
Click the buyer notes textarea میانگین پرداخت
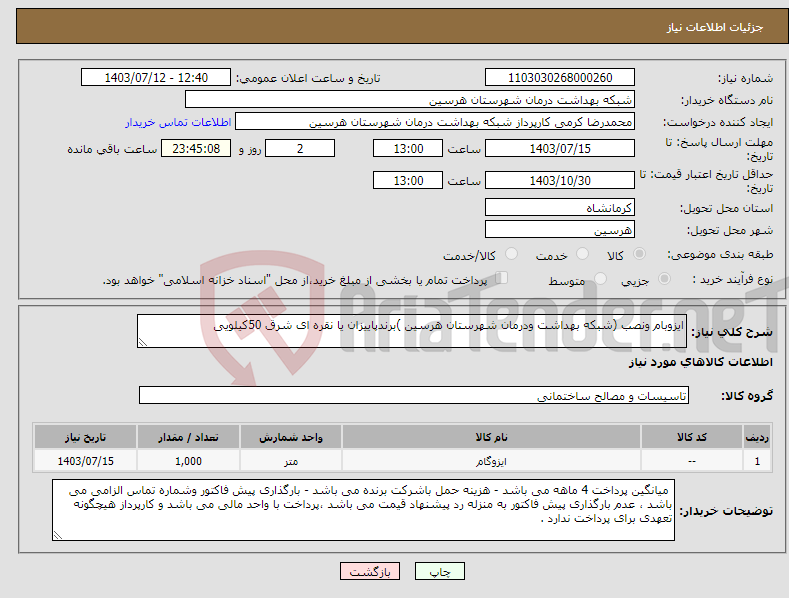(x=363, y=510)
